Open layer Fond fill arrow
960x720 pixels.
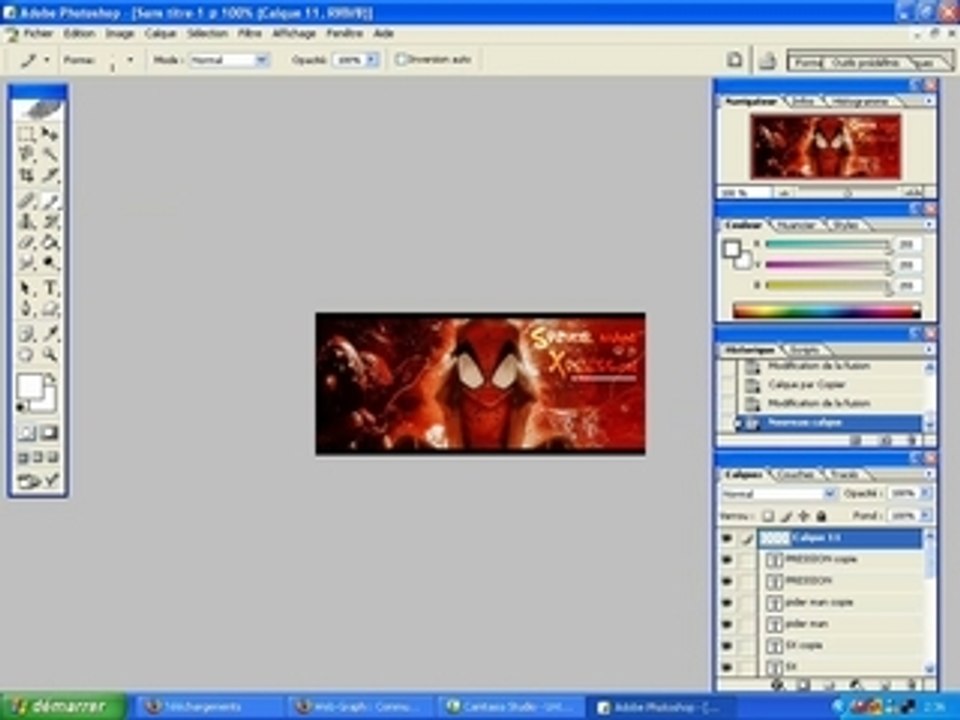(925, 516)
